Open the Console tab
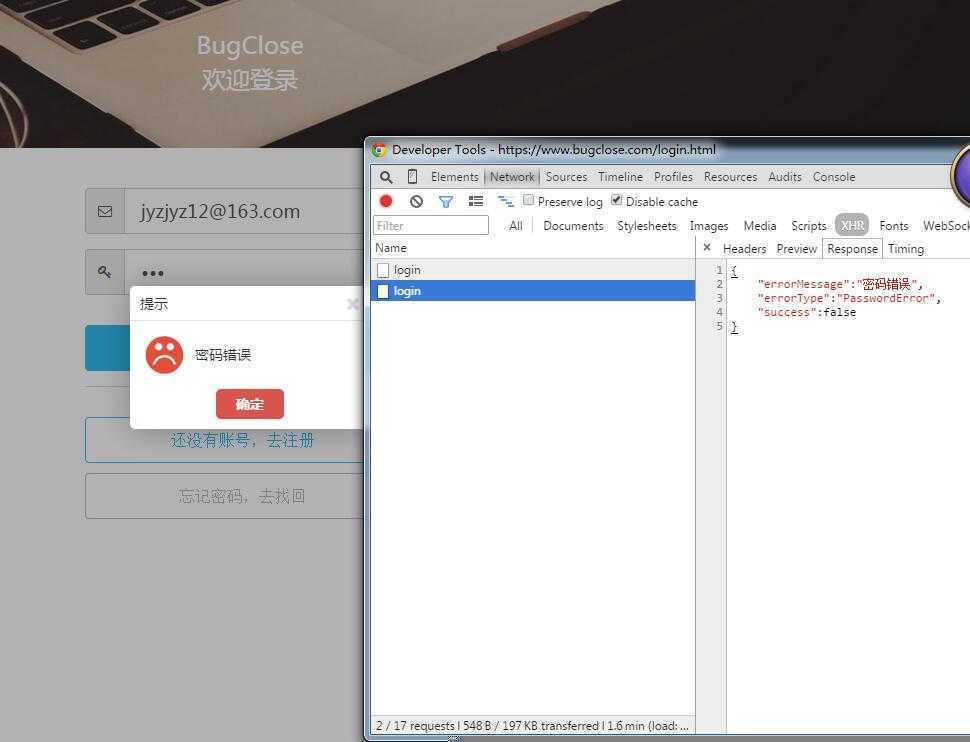Screen dimensions: 970x742 point(834,177)
